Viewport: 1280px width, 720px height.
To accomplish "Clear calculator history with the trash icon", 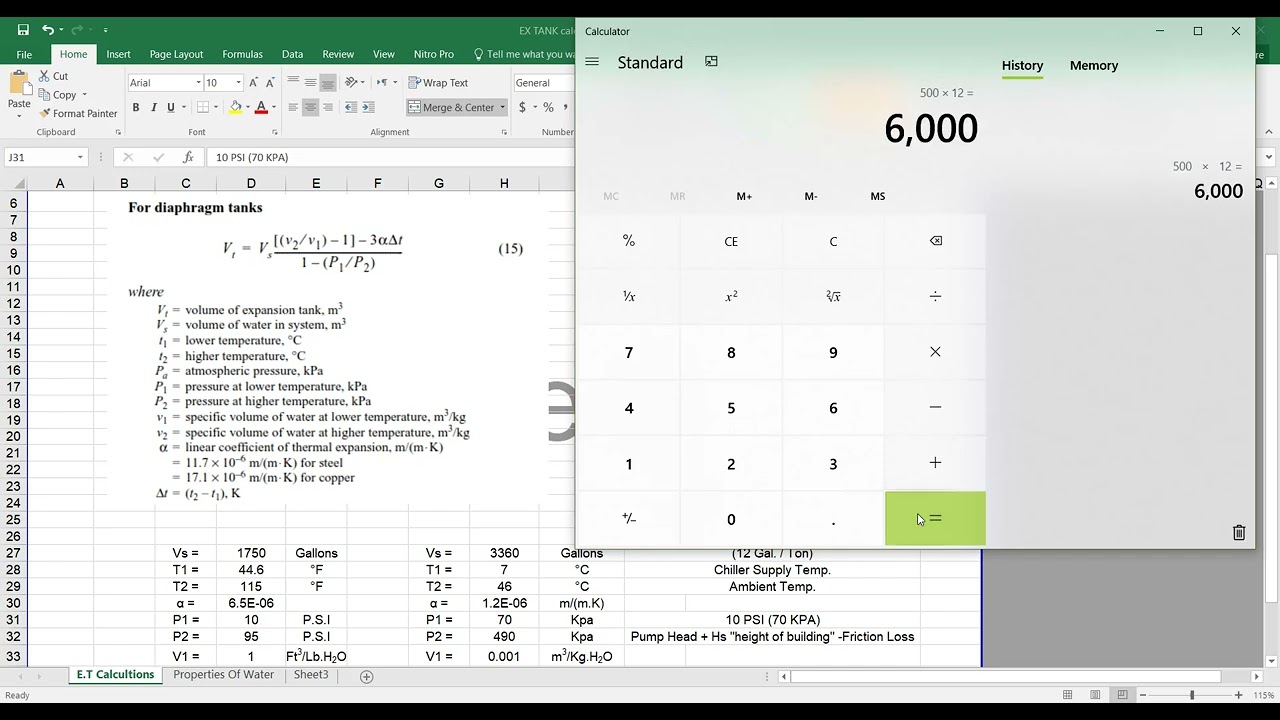I will pos(1239,532).
